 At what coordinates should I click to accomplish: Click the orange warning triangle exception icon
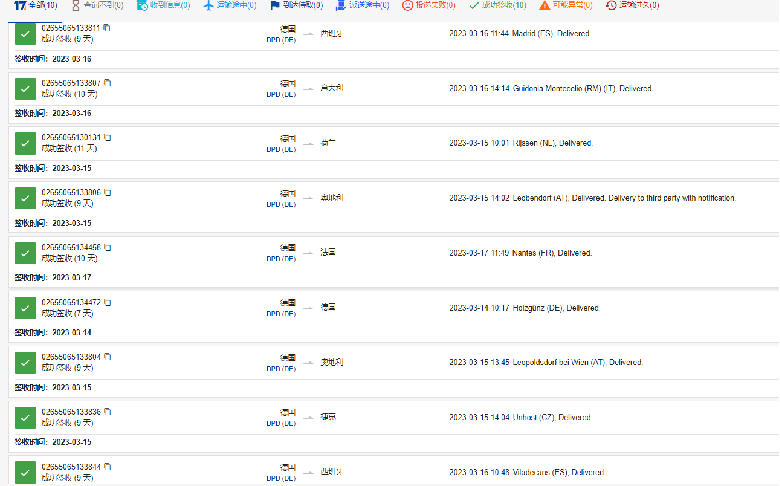(544, 5)
